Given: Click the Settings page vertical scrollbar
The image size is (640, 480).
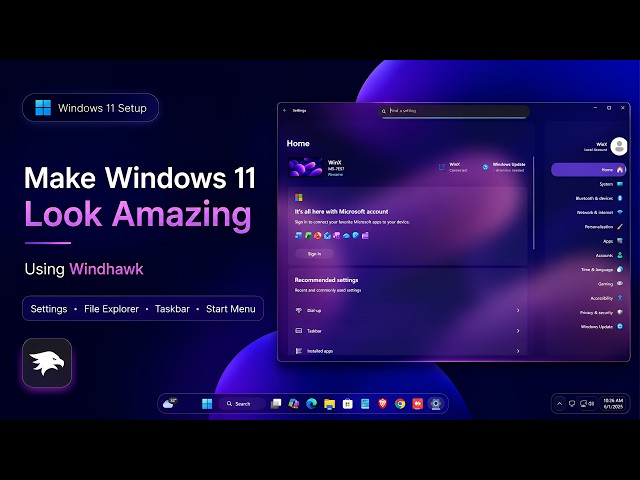Looking at the screenshot, I should tap(533, 203).
